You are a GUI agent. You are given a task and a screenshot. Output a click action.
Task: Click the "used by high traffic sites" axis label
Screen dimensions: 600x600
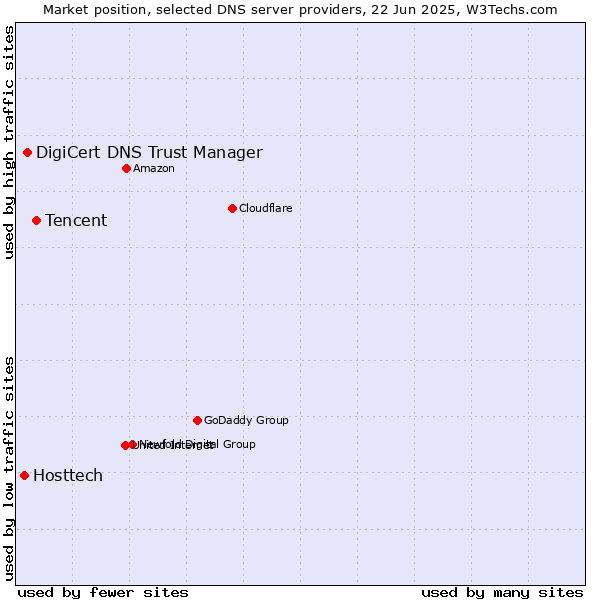coord(8,142)
